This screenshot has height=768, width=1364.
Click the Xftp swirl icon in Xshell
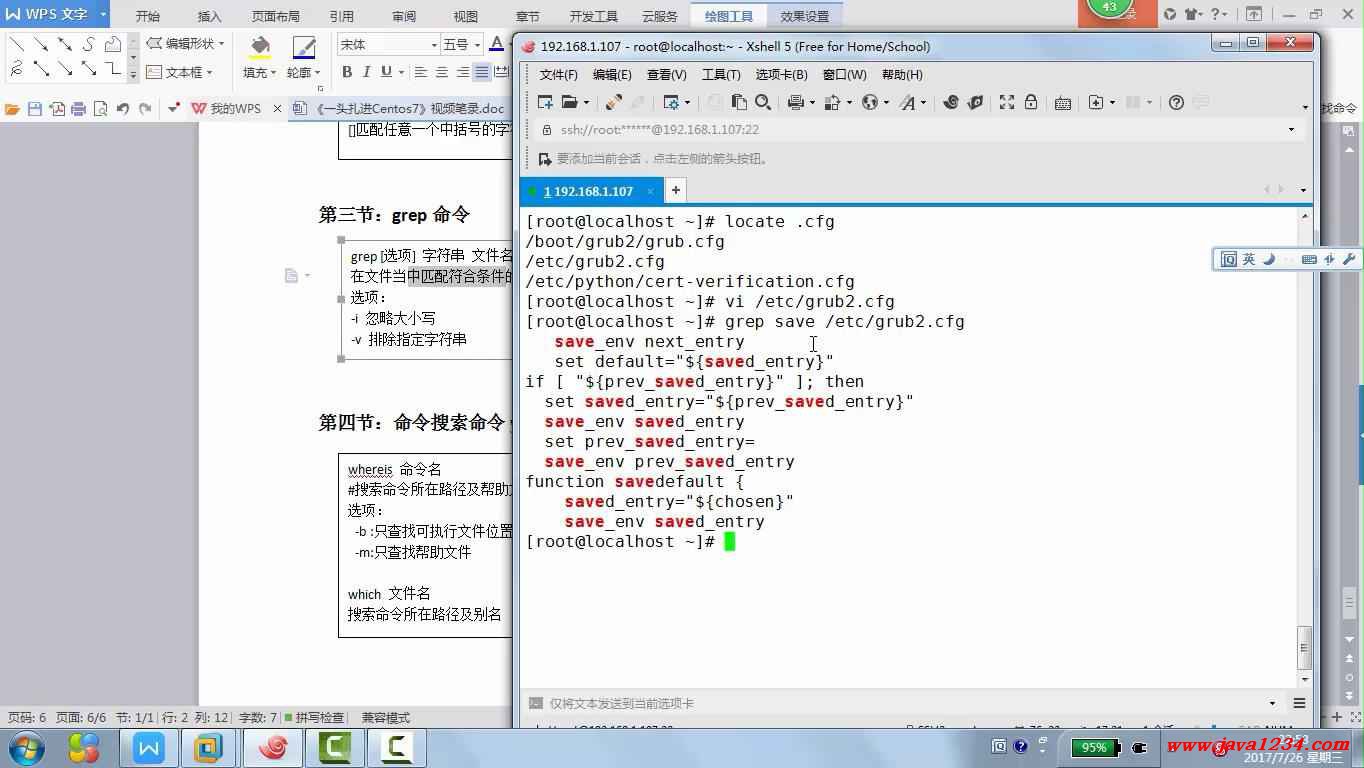click(950, 102)
